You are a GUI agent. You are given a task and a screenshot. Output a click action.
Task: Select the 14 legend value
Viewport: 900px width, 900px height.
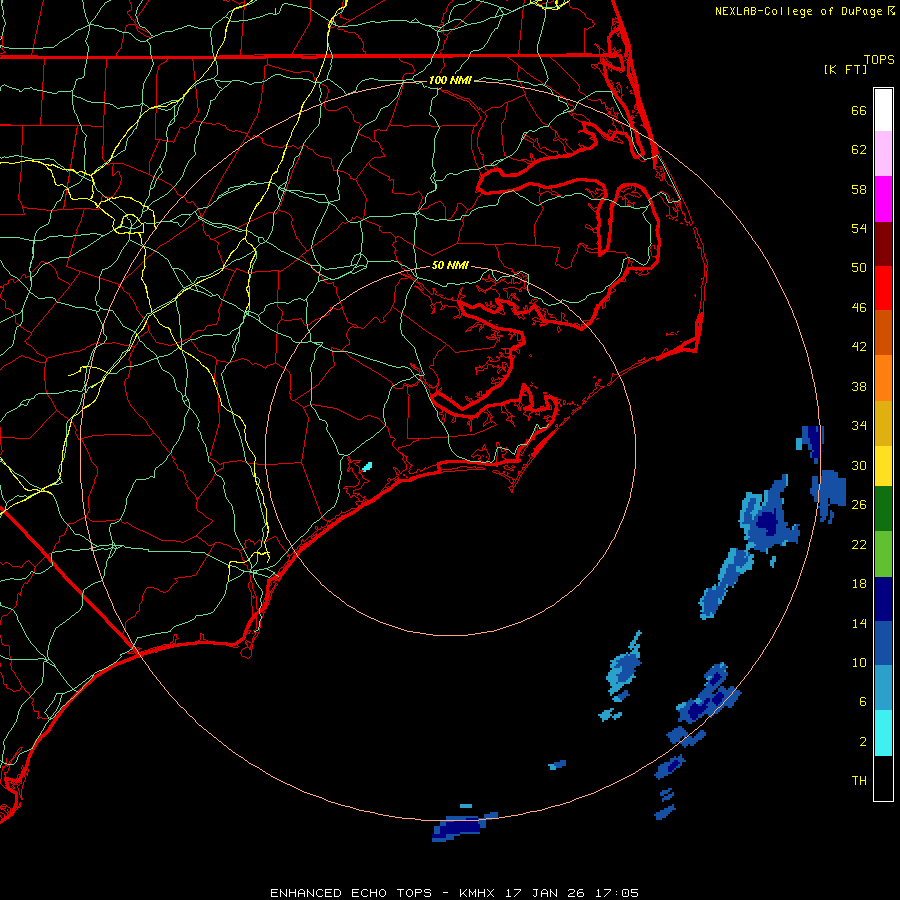click(859, 623)
